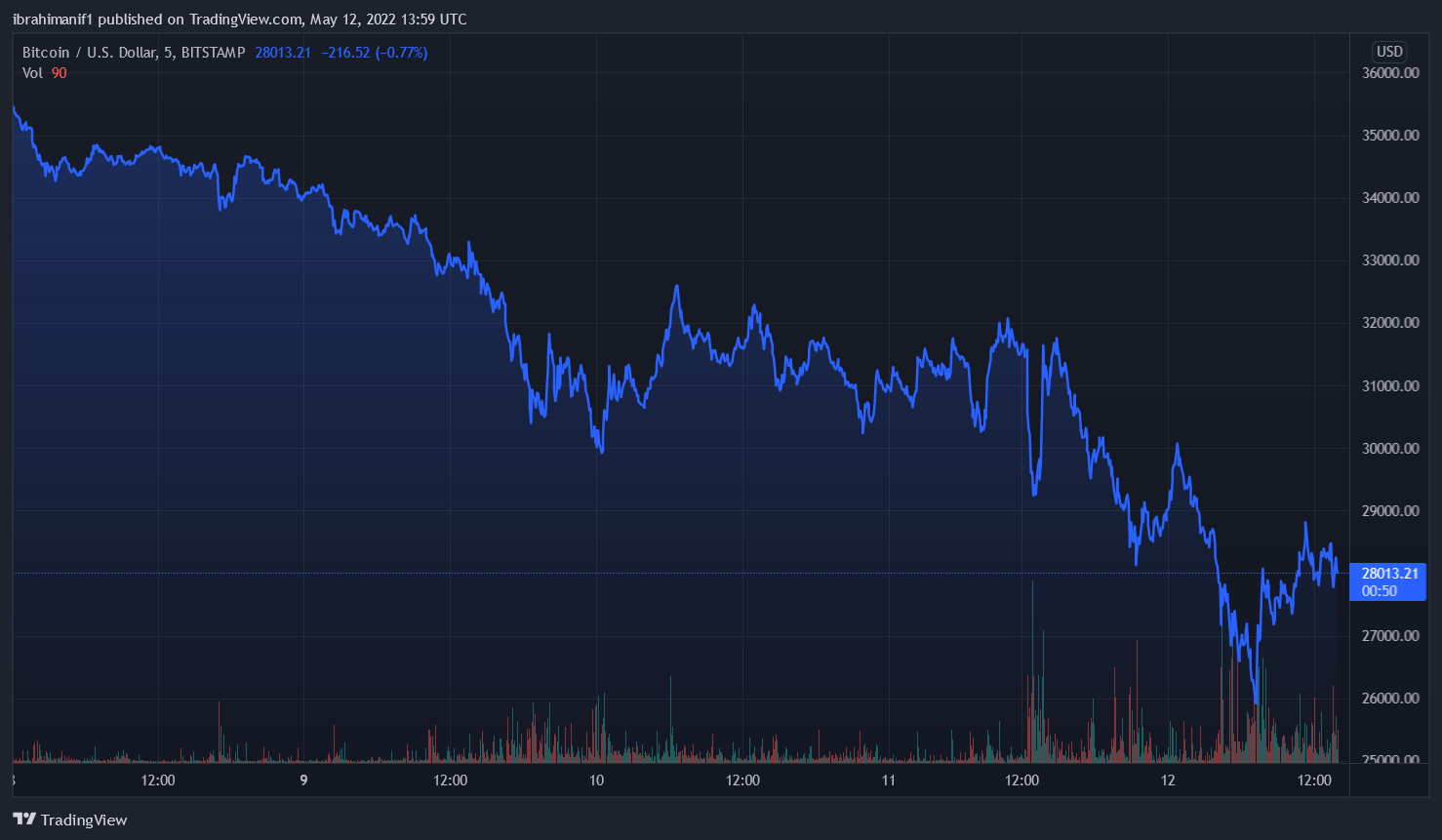Image resolution: width=1442 pixels, height=840 pixels.
Task: Click the −216.52 (−0.77%) price change value
Action: point(374,53)
